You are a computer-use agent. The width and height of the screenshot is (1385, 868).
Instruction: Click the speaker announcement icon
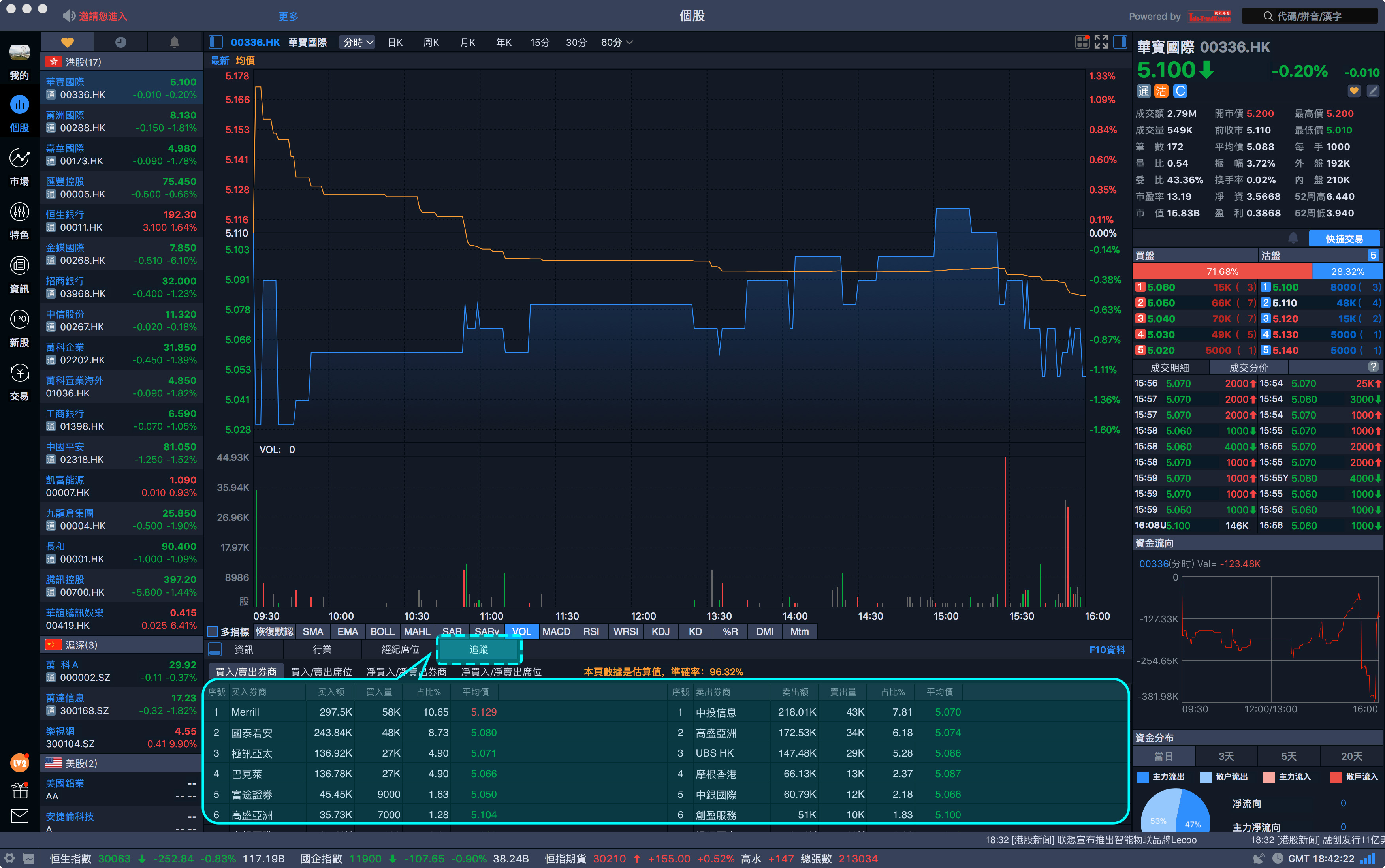[69, 16]
